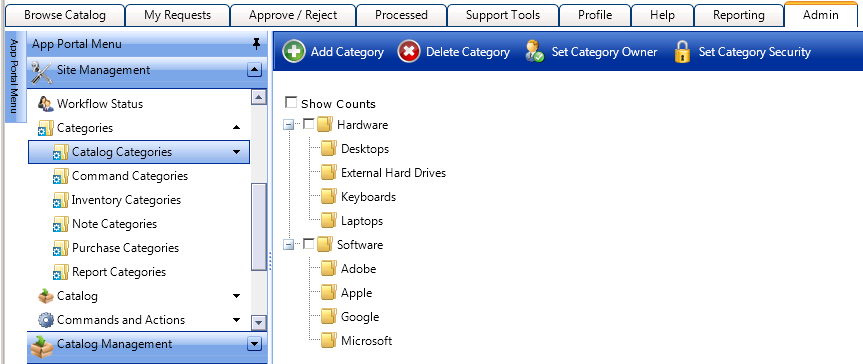863x364 pixels.
Task: Open the Browse Catalog tab
Action: [x=65, y=15]
